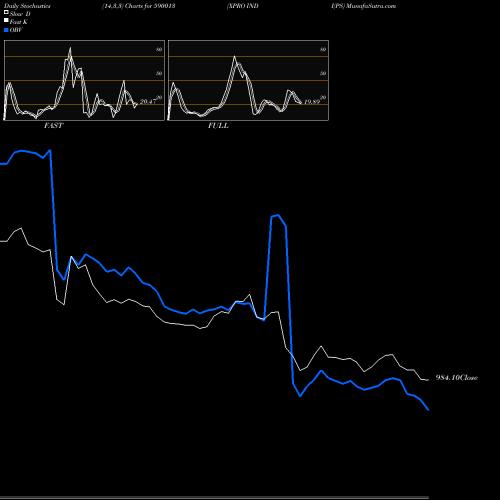
Task: Click the 'Fast K' legend label
Action: click(x=19, y=22)
